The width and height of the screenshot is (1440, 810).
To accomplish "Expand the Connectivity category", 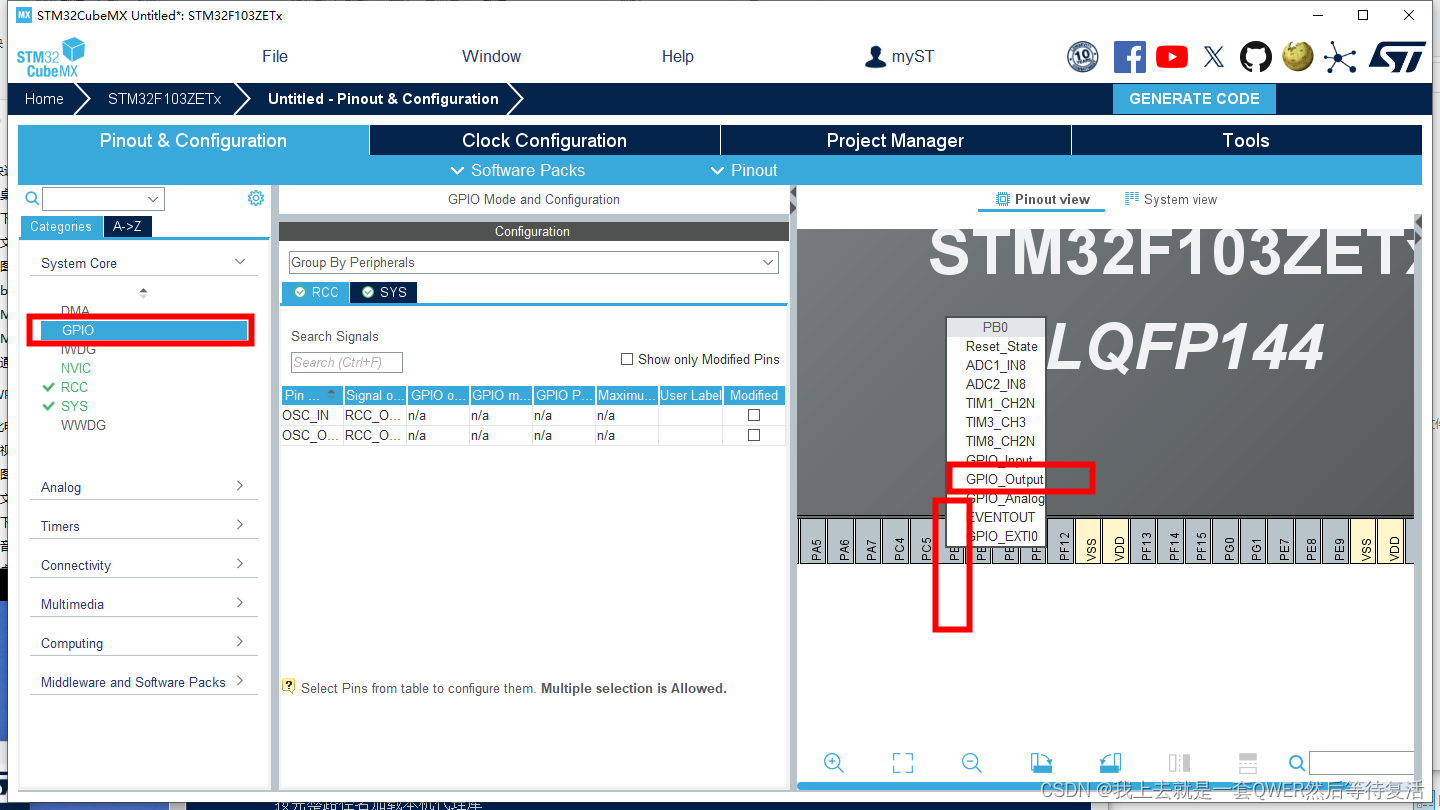I will pos(240,564).
